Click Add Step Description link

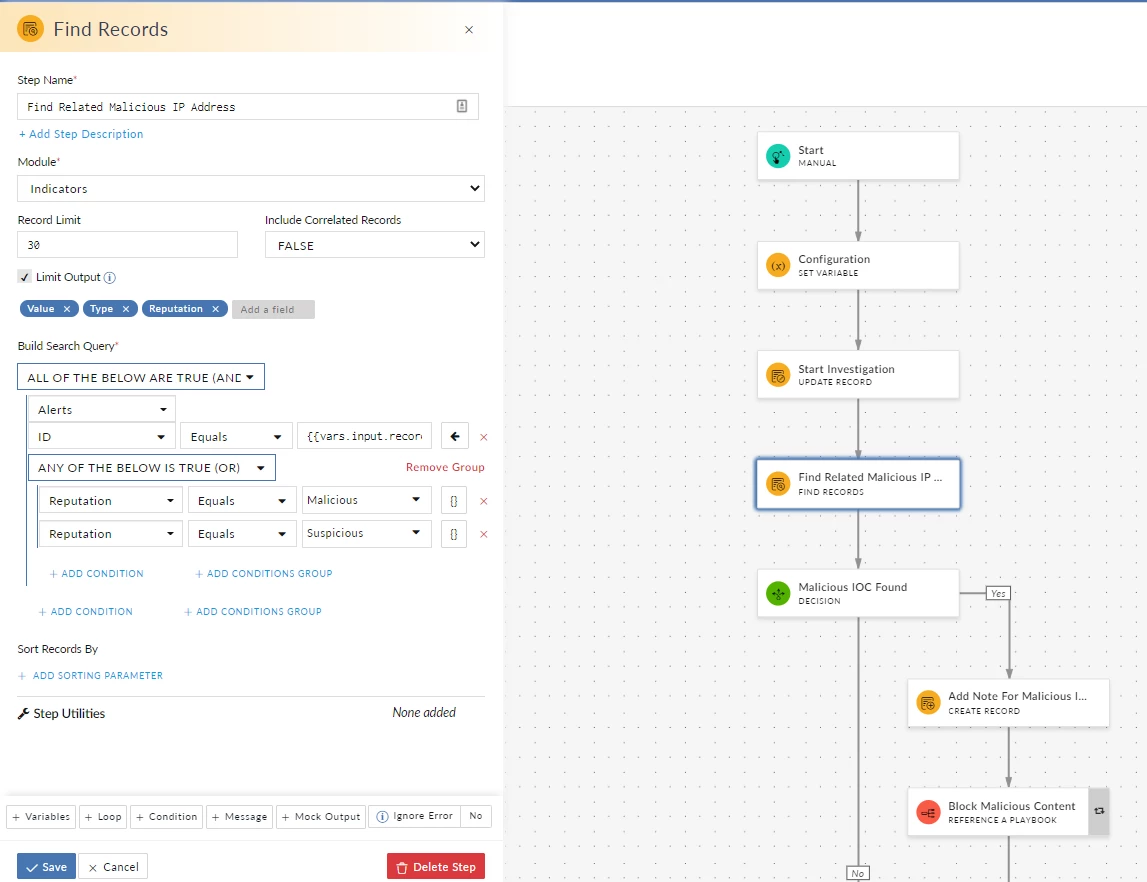point(81,134)
